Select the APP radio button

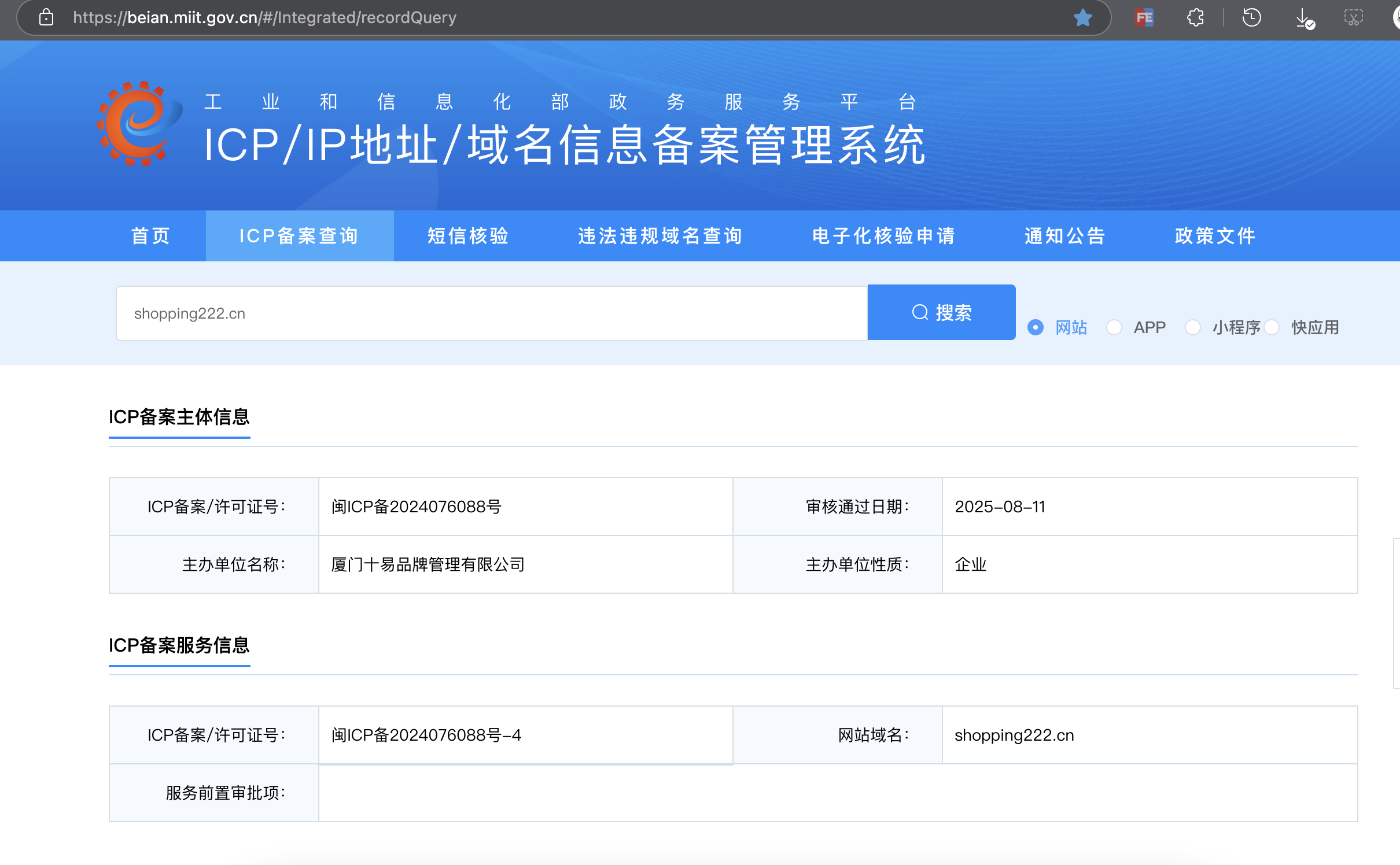click(1114, 327)
